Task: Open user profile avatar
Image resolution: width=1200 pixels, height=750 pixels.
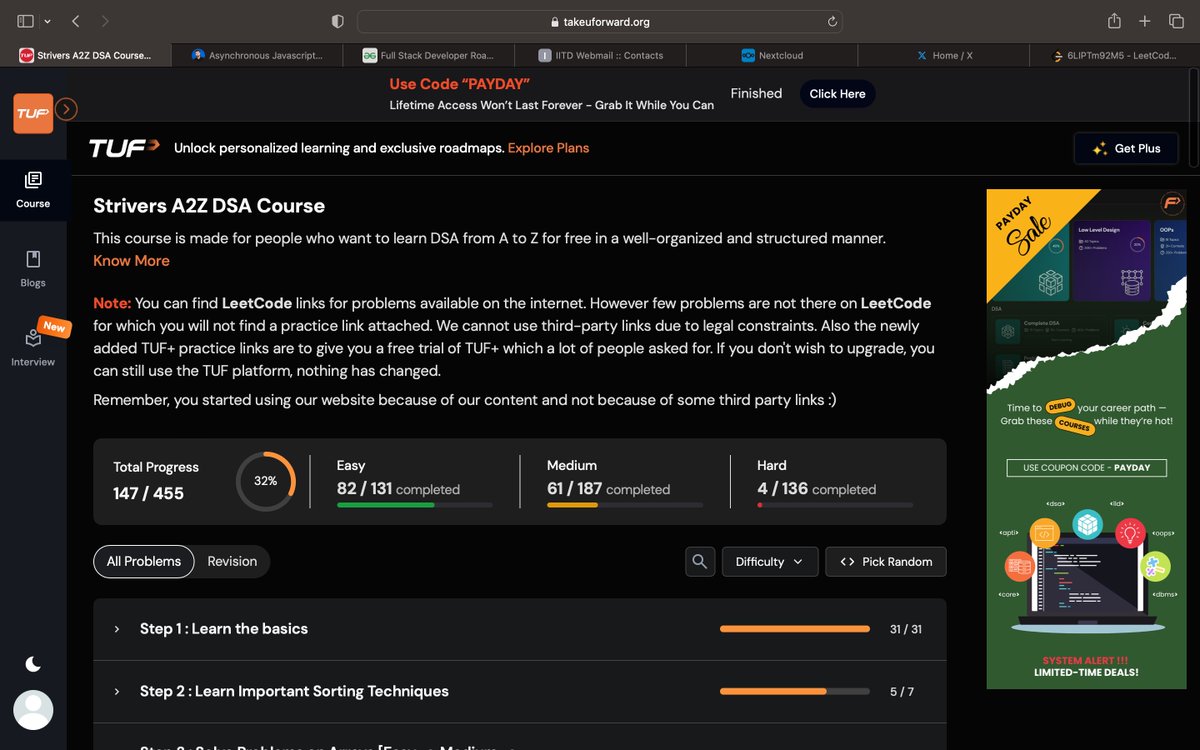Action: coord(33,709)
